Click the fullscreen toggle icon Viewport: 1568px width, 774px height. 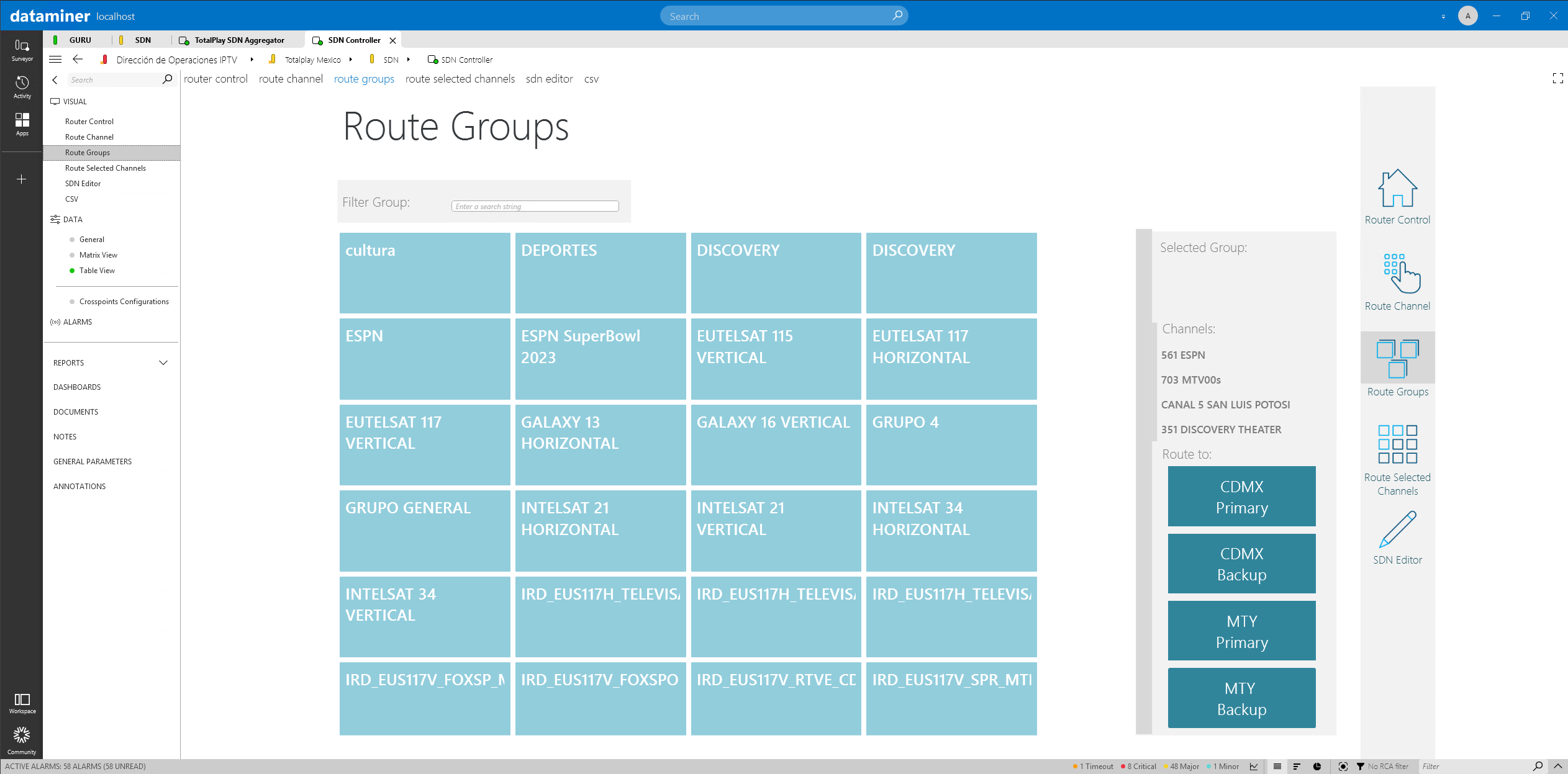click(1557, 78)
